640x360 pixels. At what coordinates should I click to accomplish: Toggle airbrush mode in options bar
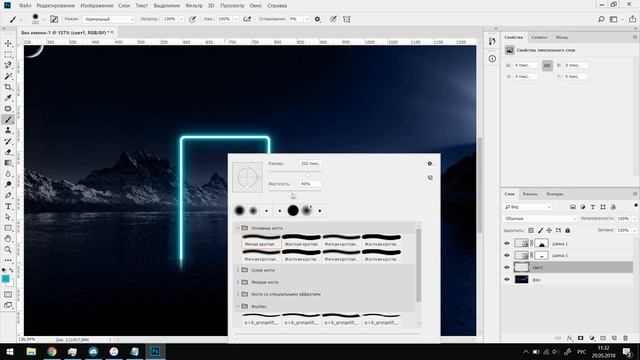click(247, 19)
